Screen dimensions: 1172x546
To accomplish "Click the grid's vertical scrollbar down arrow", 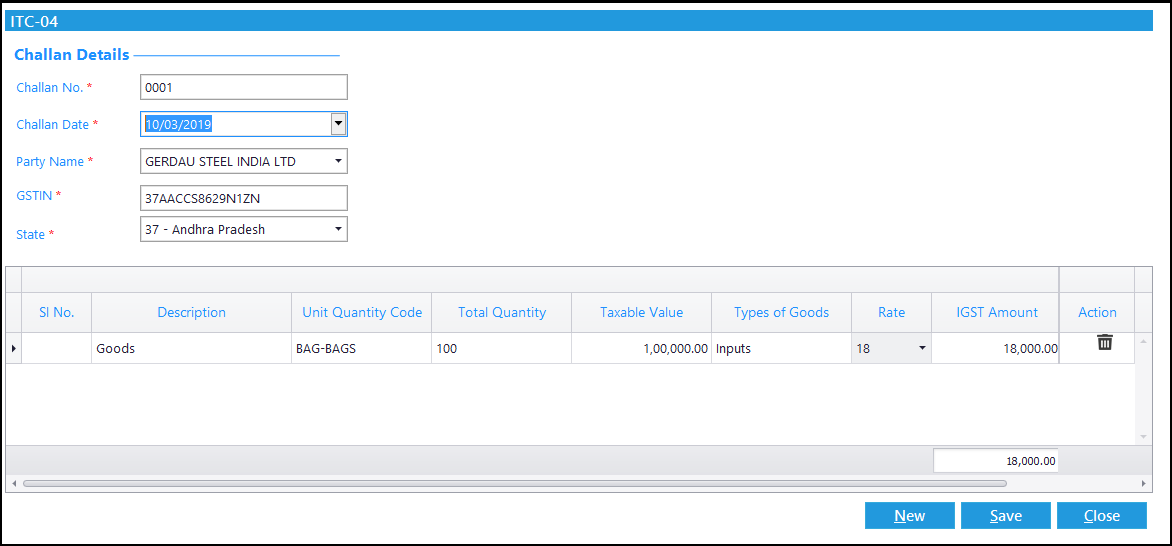I will point(1143,437).
